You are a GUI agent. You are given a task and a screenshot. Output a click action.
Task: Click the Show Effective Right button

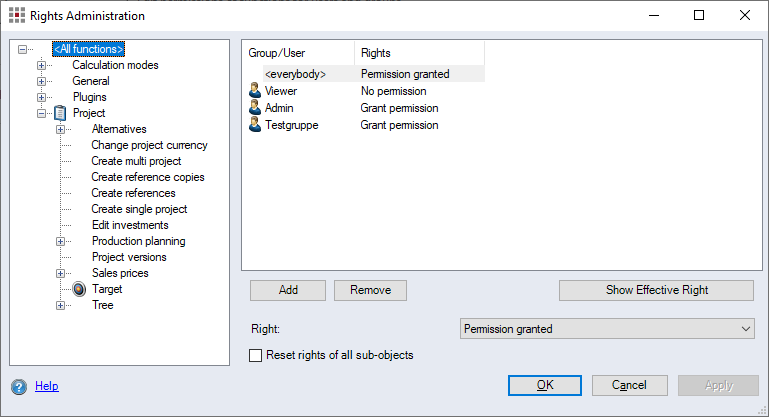[x=656, y=290]
